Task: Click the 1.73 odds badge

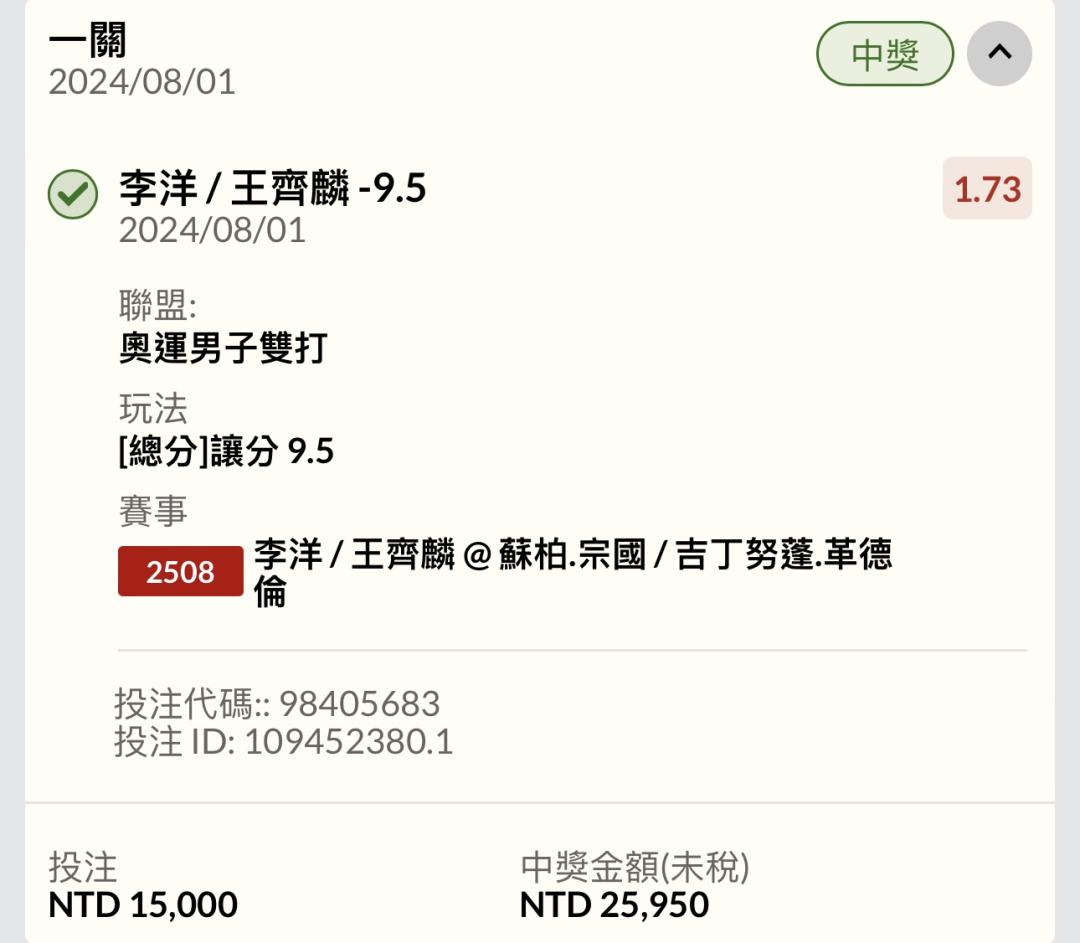Action: pos(987,188)
